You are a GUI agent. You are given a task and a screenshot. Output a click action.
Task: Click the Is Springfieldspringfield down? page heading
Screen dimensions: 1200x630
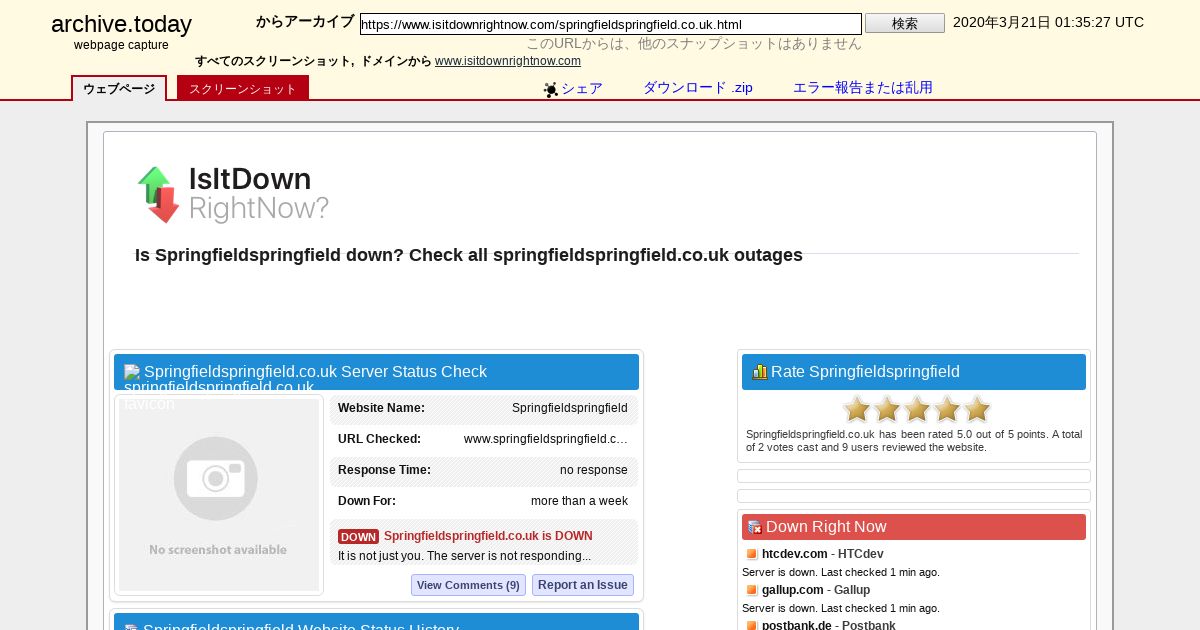469,255
